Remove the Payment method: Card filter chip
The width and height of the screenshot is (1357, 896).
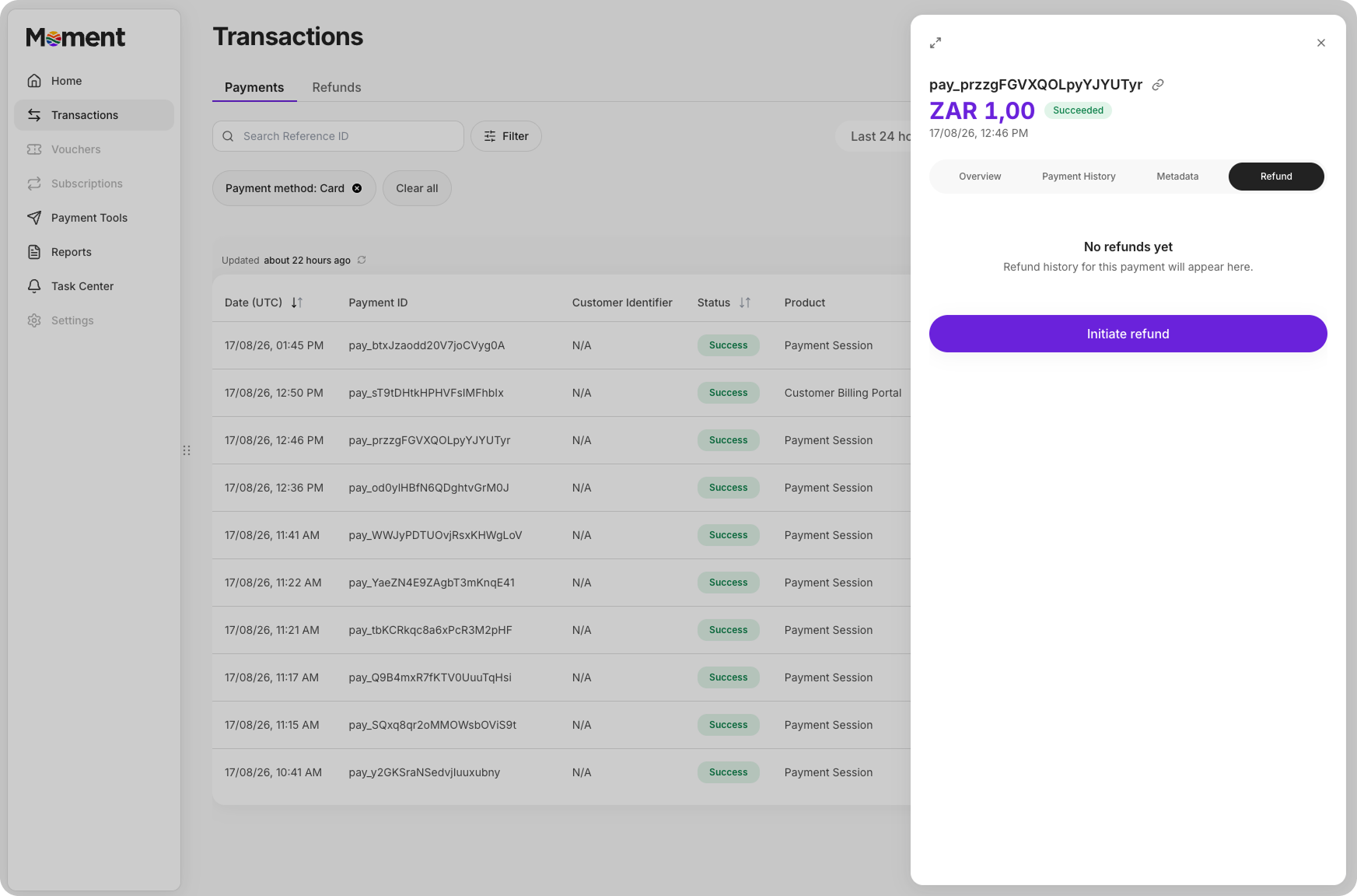point(357,188)
